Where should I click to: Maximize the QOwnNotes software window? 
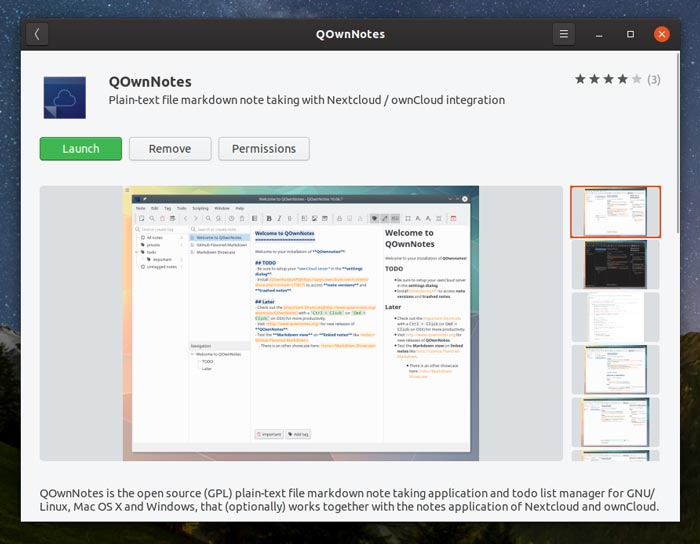(x=630, y=34)
